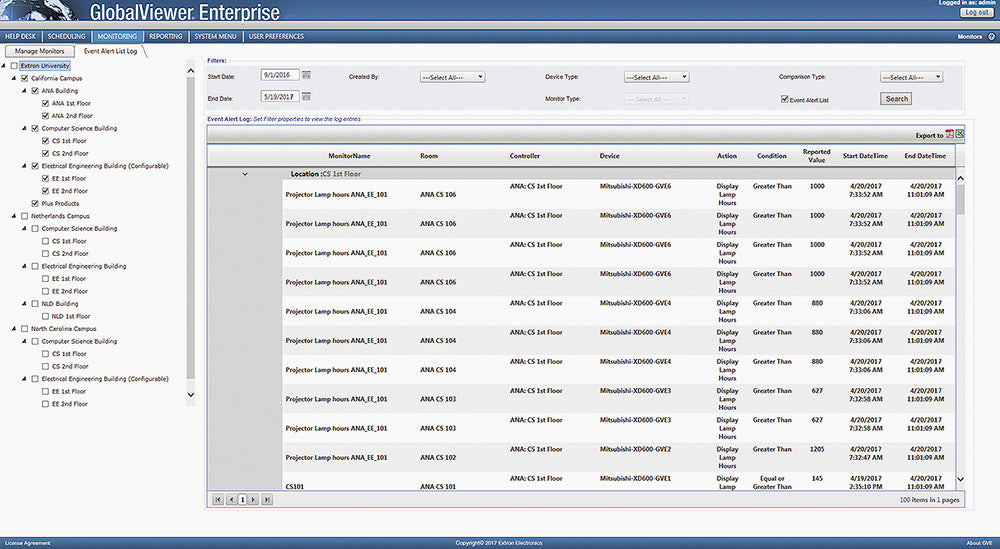Collapse the North Carolina Campus tree node
Screen dimensions: 1000x549
click(x=14, y=329)
